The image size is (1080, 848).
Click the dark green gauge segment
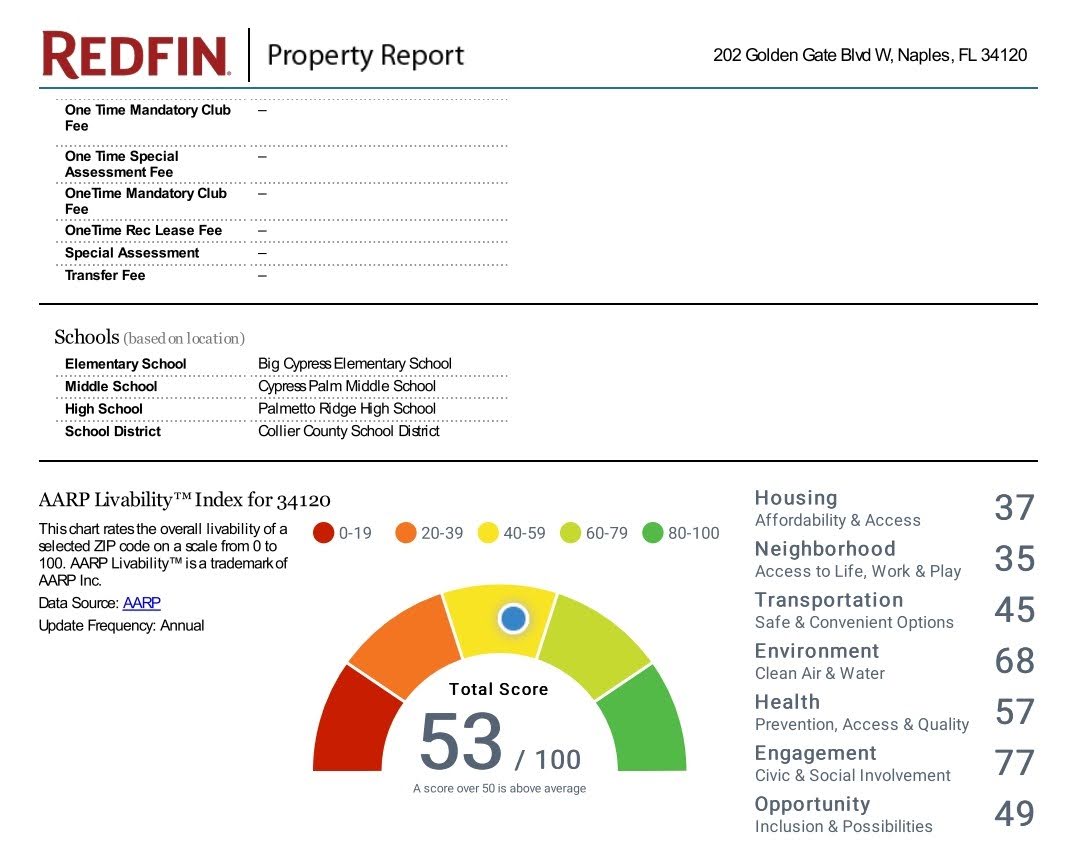point(654,718)
